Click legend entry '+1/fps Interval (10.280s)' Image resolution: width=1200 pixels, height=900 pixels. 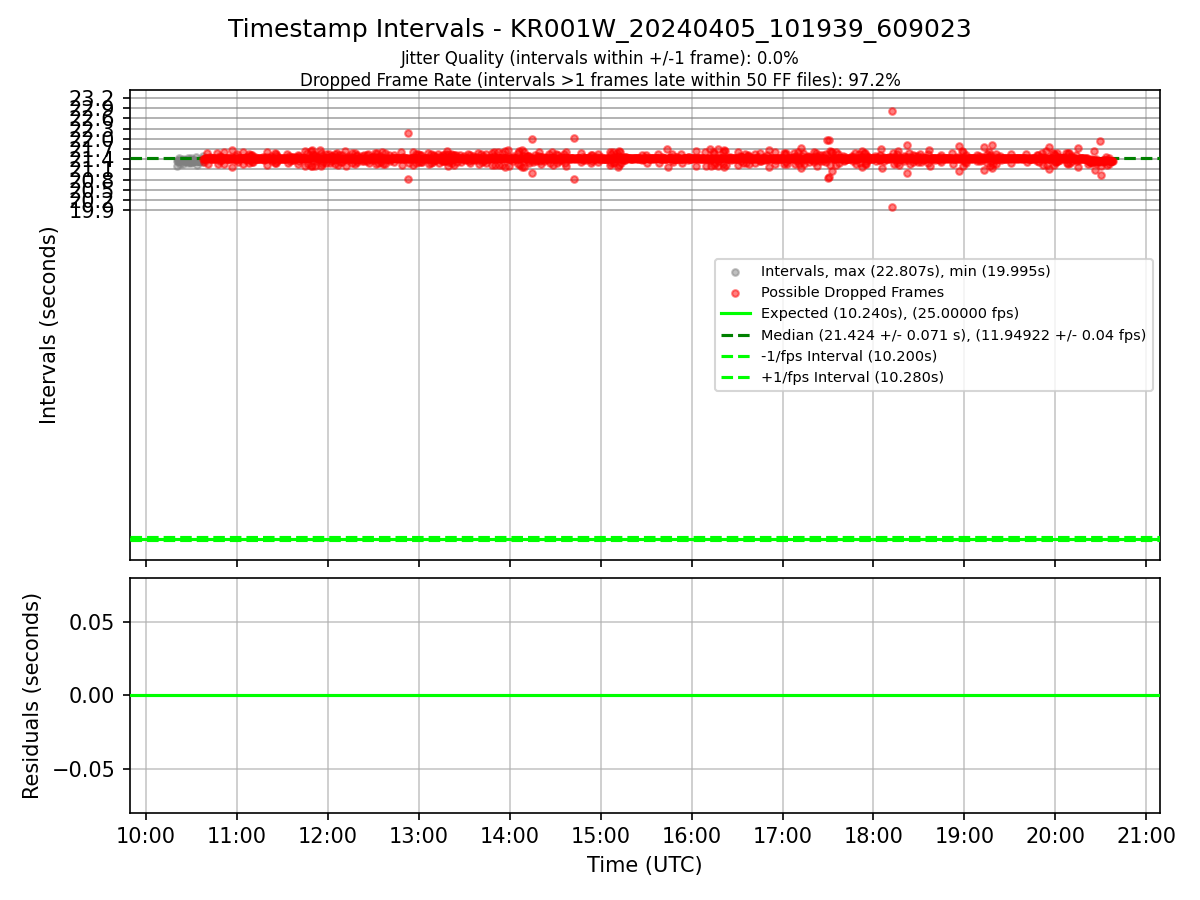pos(852,377)
